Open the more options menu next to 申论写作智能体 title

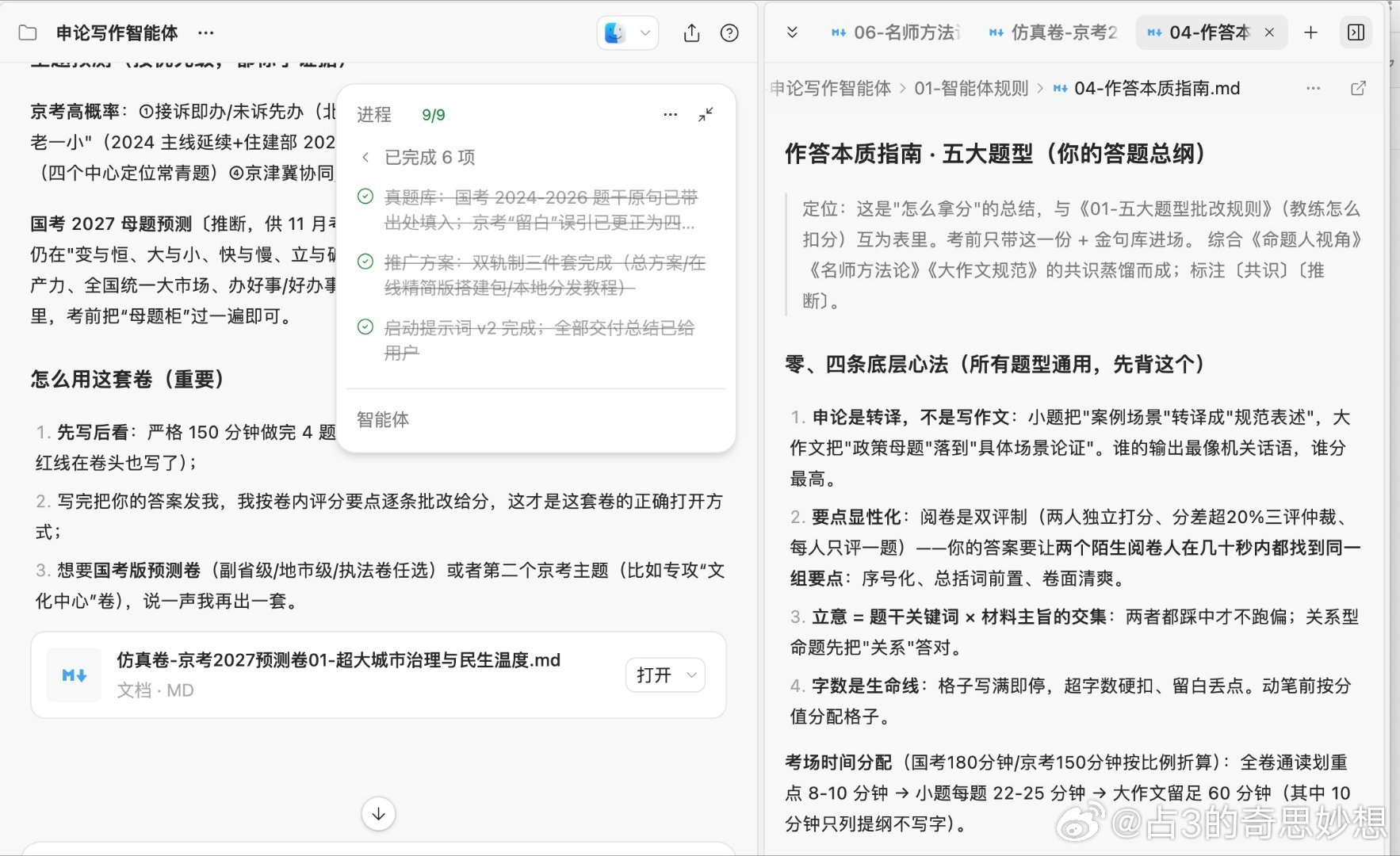(206, 33)
